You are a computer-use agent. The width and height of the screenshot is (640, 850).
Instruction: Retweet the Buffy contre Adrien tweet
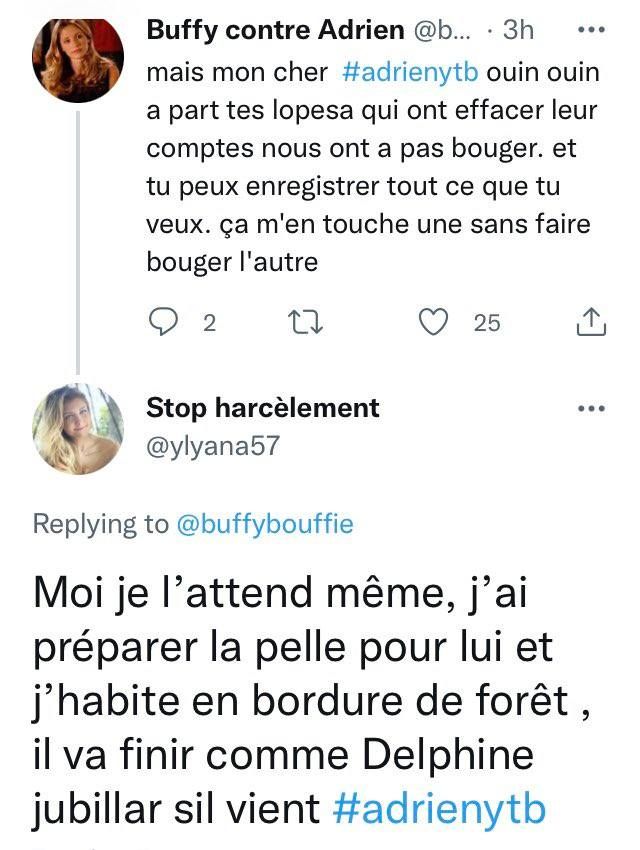pos(300,322)
